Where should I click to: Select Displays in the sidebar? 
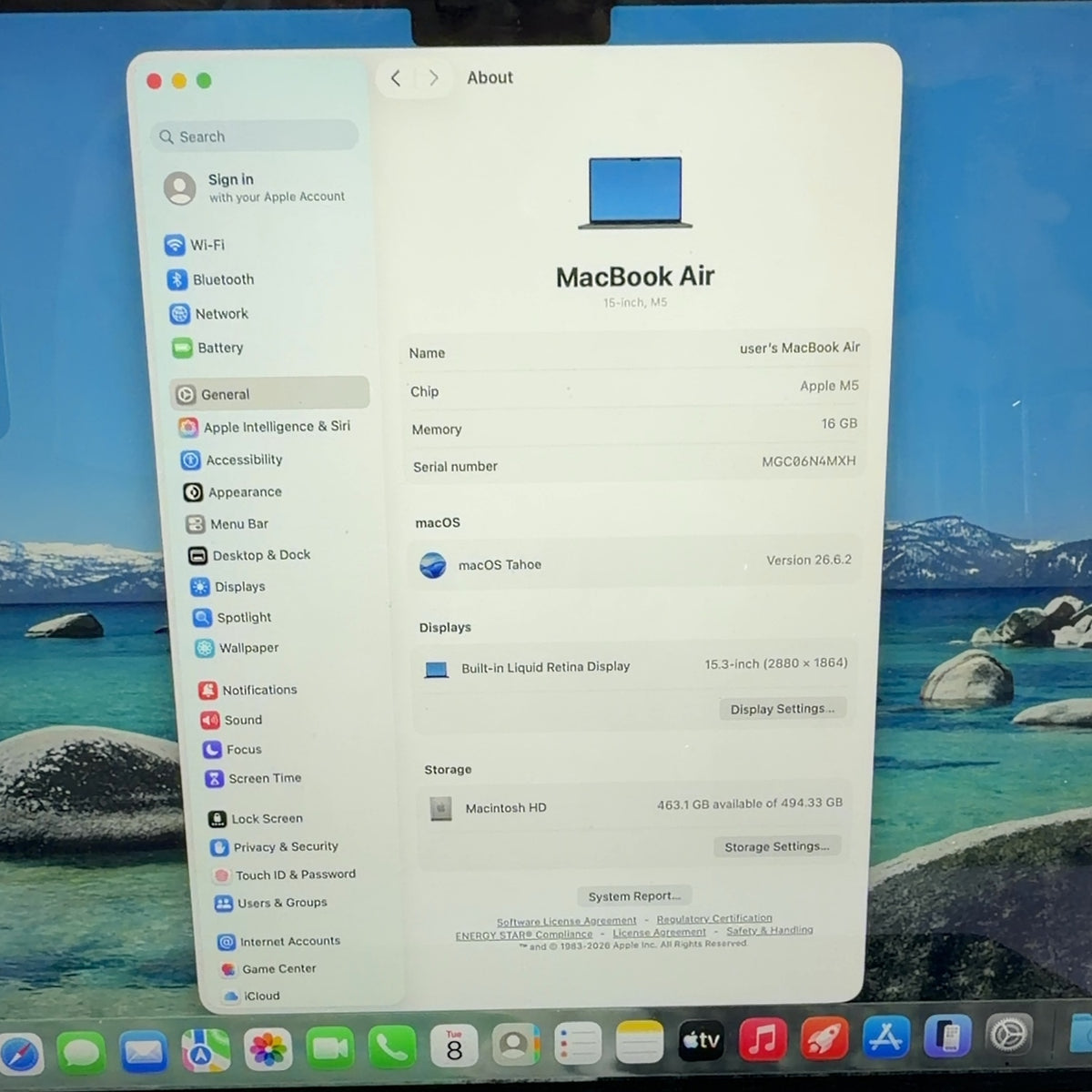pyautogui.click(x=227, y=587)
